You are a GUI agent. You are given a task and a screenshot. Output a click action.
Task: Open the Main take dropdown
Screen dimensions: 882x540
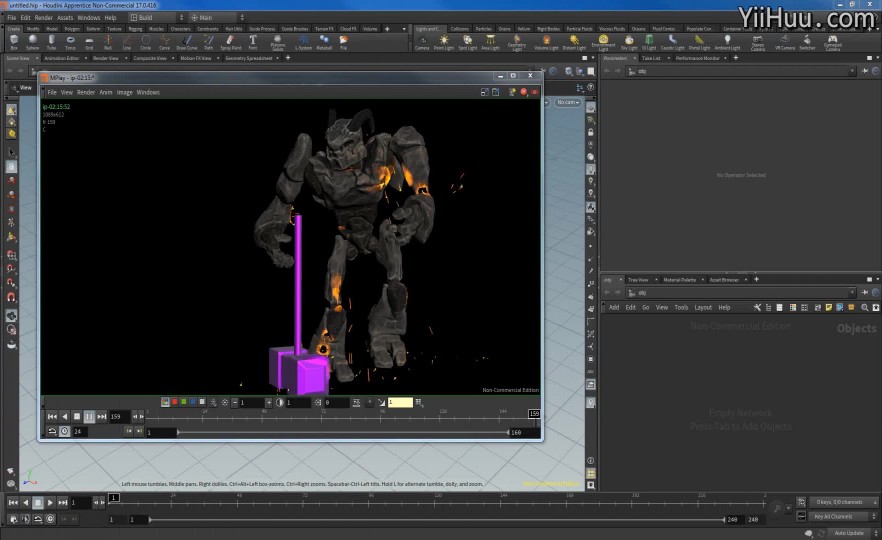coord(217,17)
